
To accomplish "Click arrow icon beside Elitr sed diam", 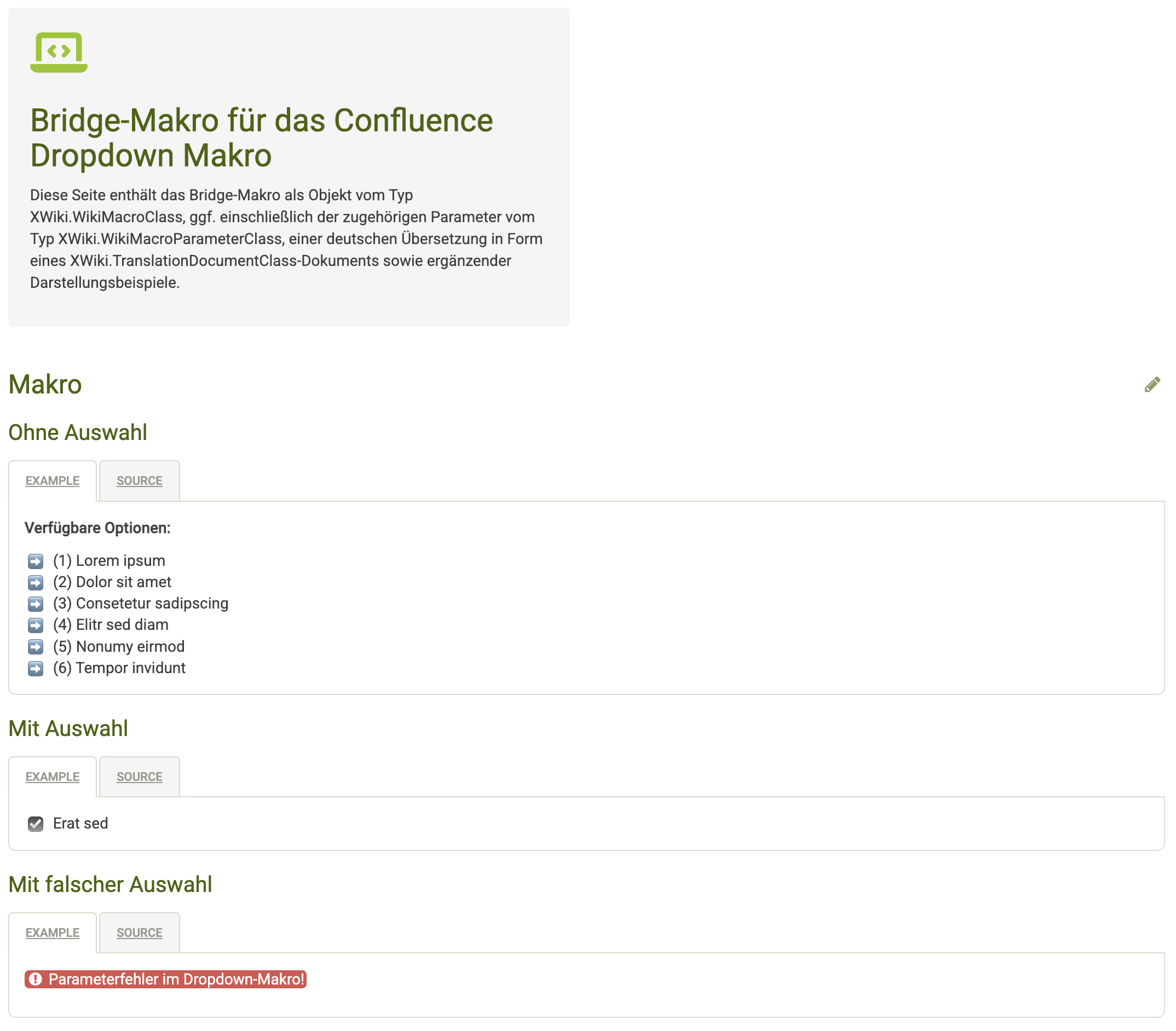I will pyautogui.click(x=36, y=625).
